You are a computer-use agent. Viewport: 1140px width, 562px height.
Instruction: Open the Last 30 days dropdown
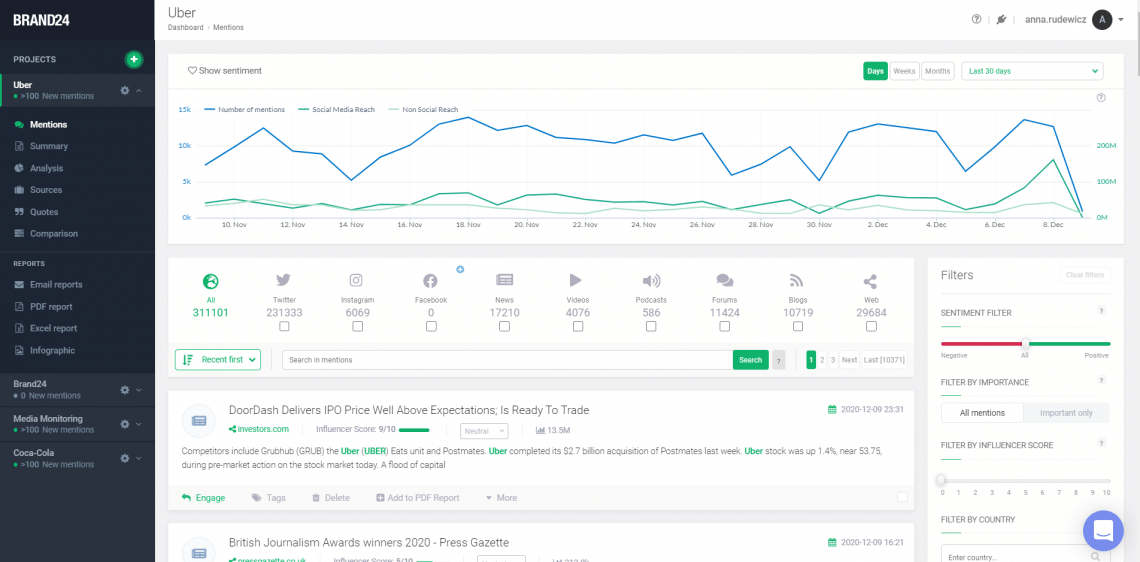click(x=1032, y=71)
